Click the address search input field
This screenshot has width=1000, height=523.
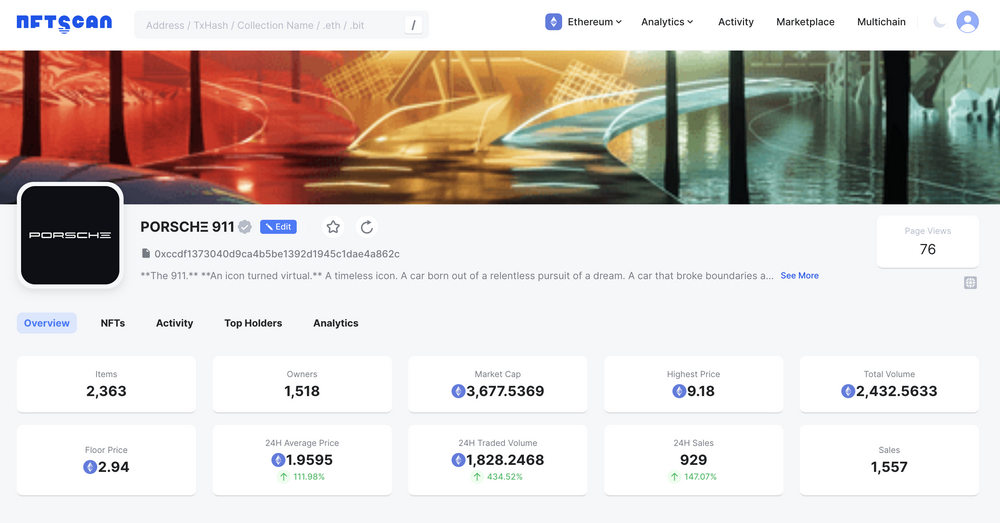click(270, 25)
